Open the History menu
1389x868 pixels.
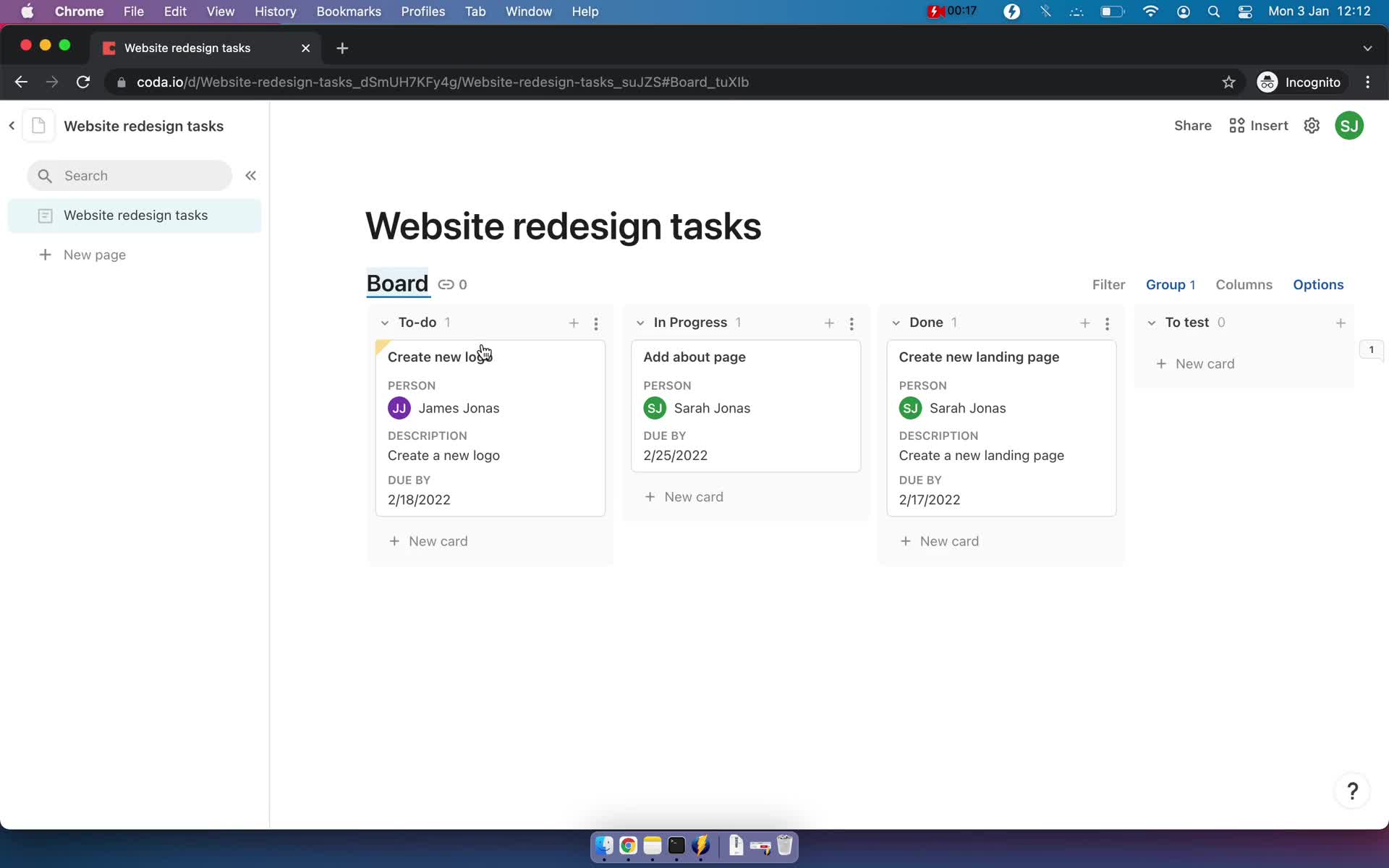(x=275, y=12)
